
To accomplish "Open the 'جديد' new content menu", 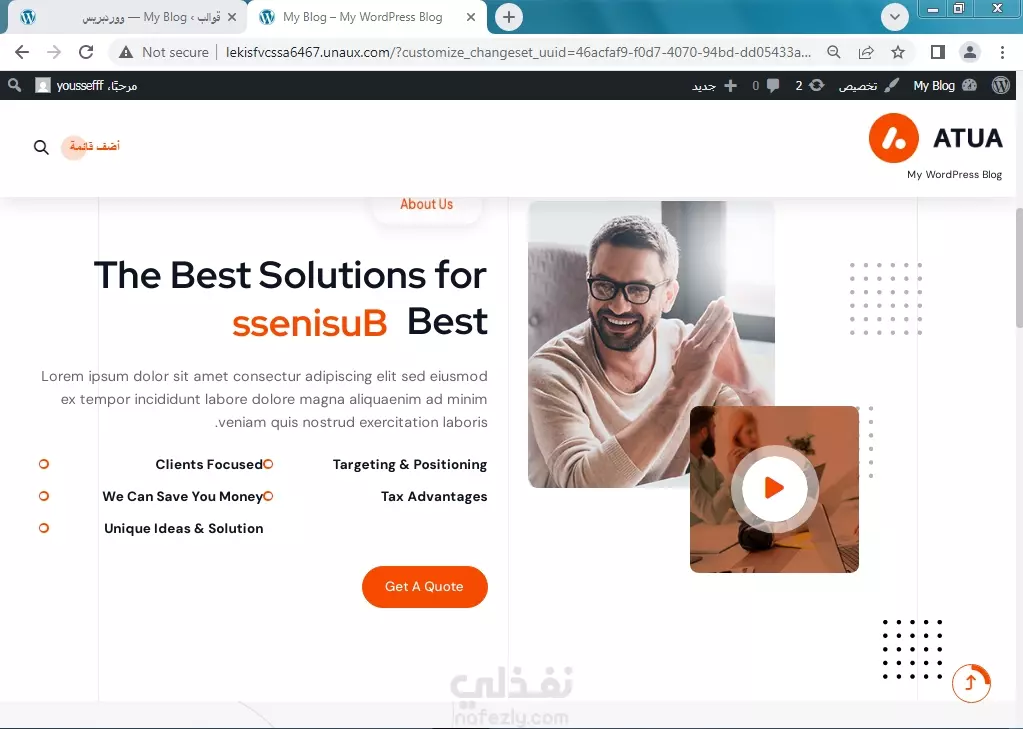I will coord(714,85).
